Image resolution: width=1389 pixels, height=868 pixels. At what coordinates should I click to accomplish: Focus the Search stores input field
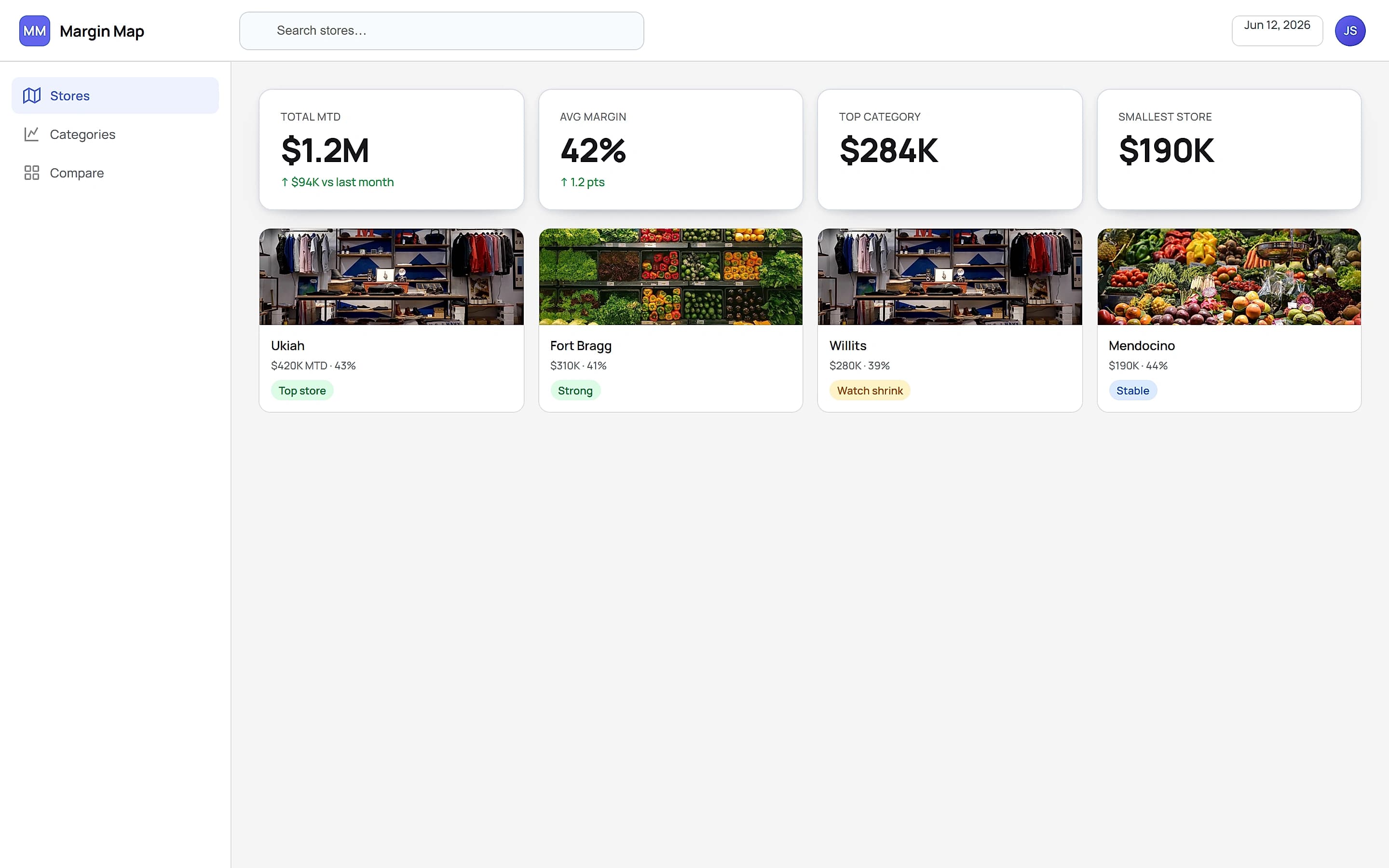(441, 31)
